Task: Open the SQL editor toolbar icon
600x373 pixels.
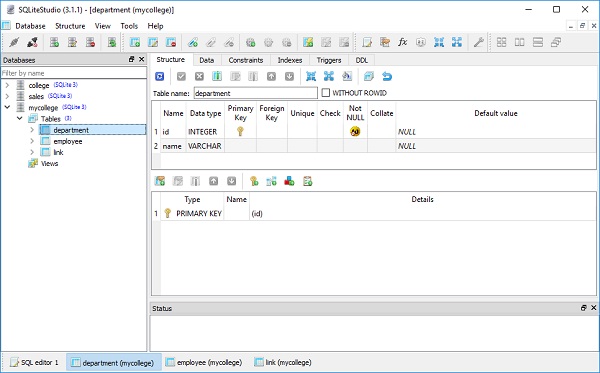Action: tap(367, 42)
